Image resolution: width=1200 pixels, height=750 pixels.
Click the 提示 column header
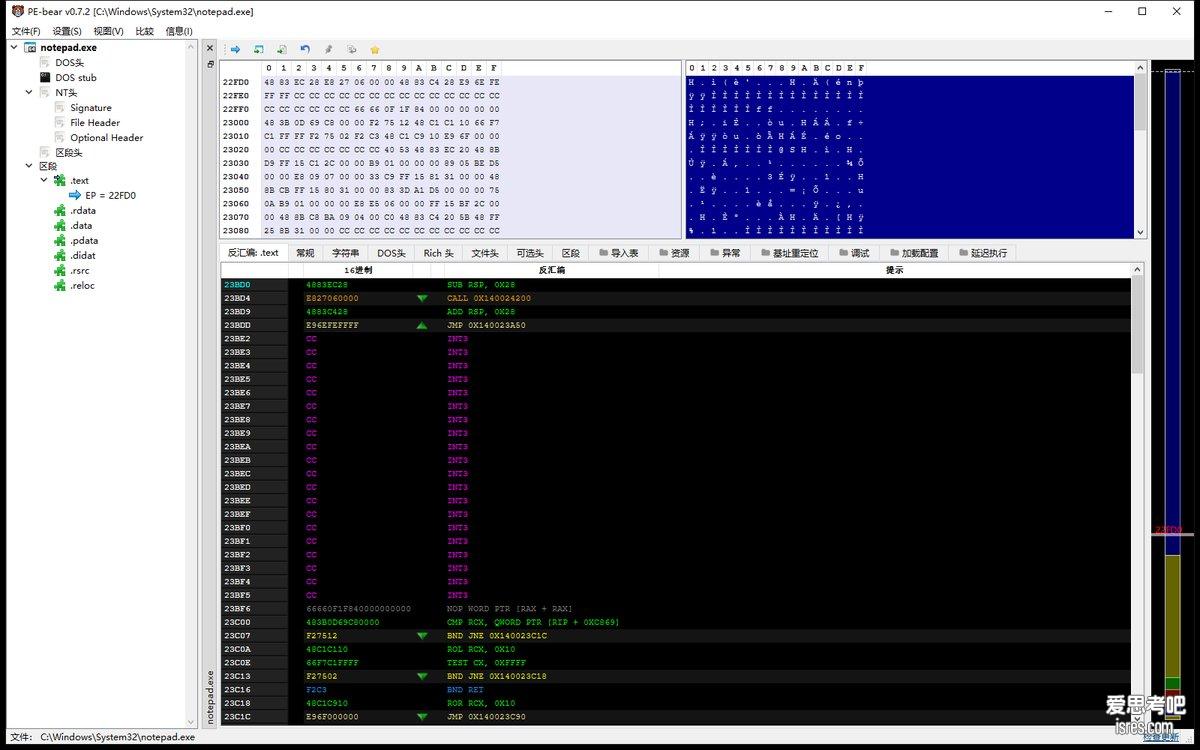click(895, 270)
